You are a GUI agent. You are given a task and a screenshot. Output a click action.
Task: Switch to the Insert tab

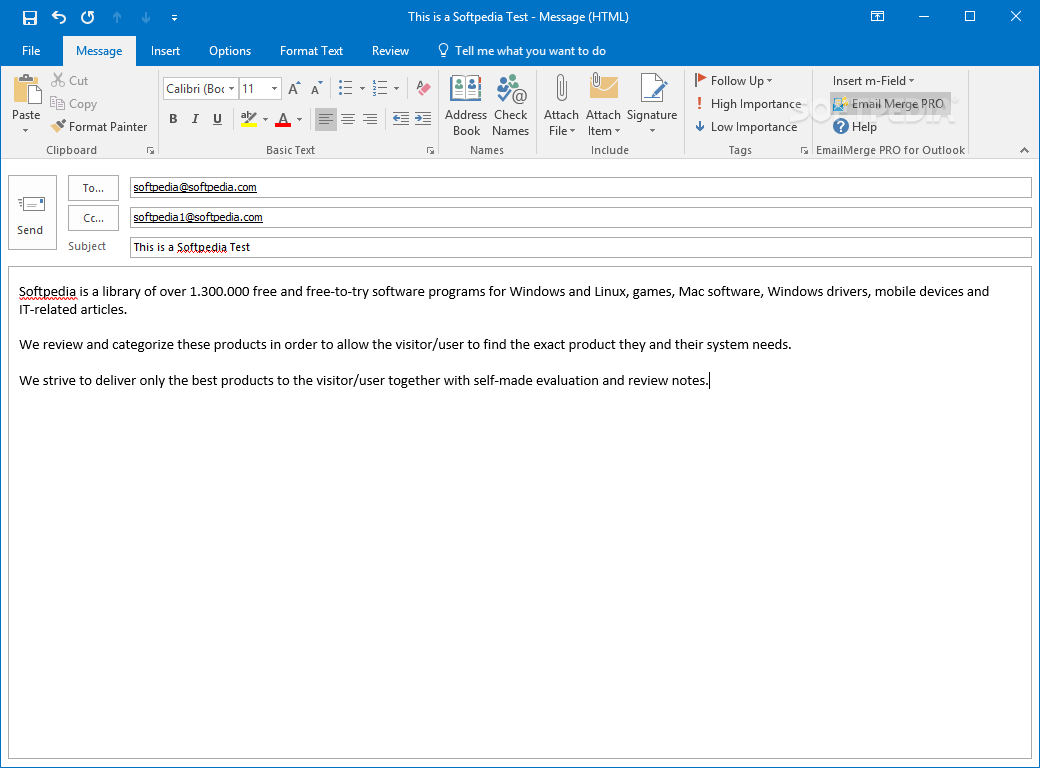point(165,51)
